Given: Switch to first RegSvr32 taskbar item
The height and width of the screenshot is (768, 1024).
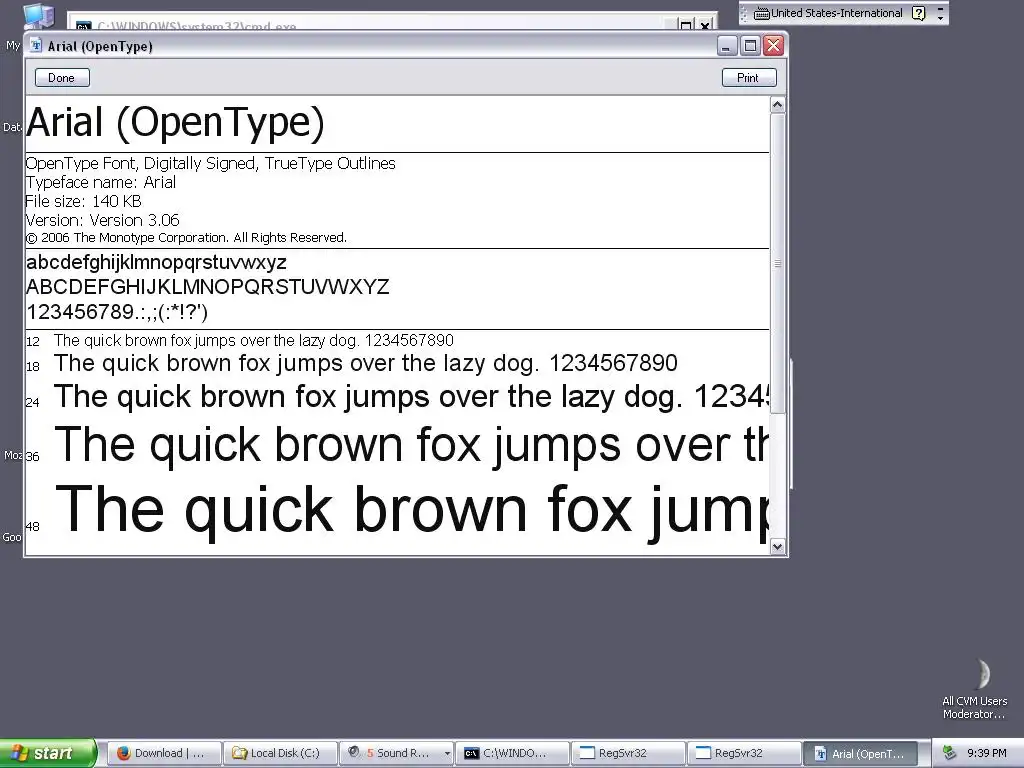Looking at the screenshot, I should 628,753.
